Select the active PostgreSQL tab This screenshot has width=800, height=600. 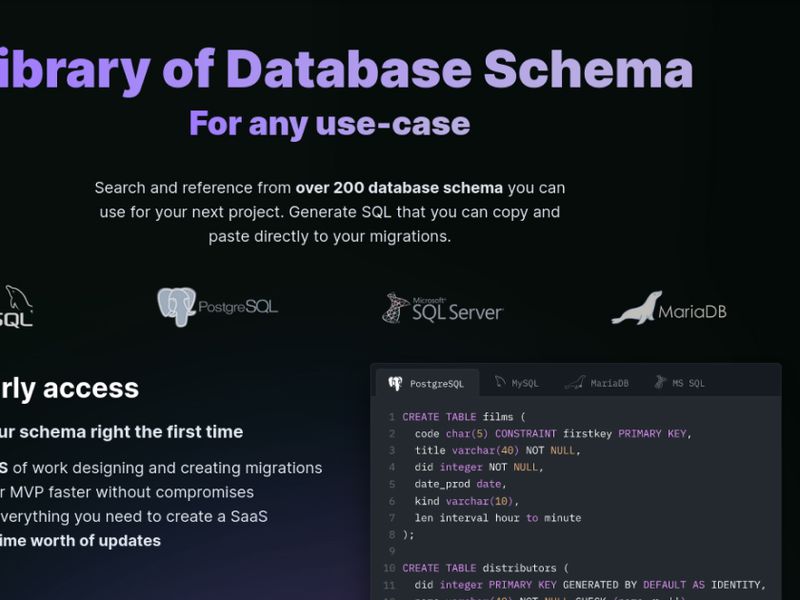tap(428, 382)
